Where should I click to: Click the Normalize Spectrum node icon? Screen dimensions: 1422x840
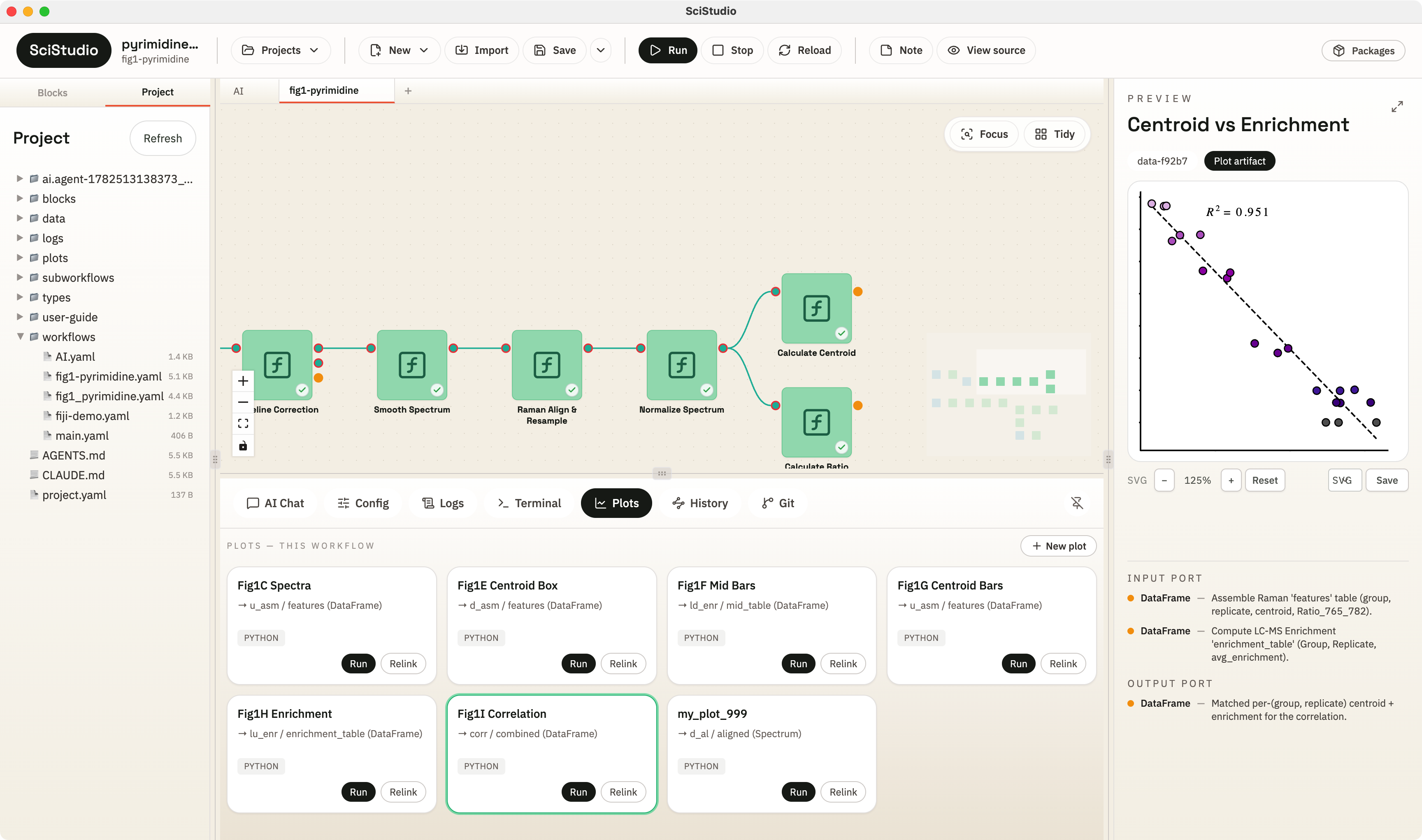(681, 365)
